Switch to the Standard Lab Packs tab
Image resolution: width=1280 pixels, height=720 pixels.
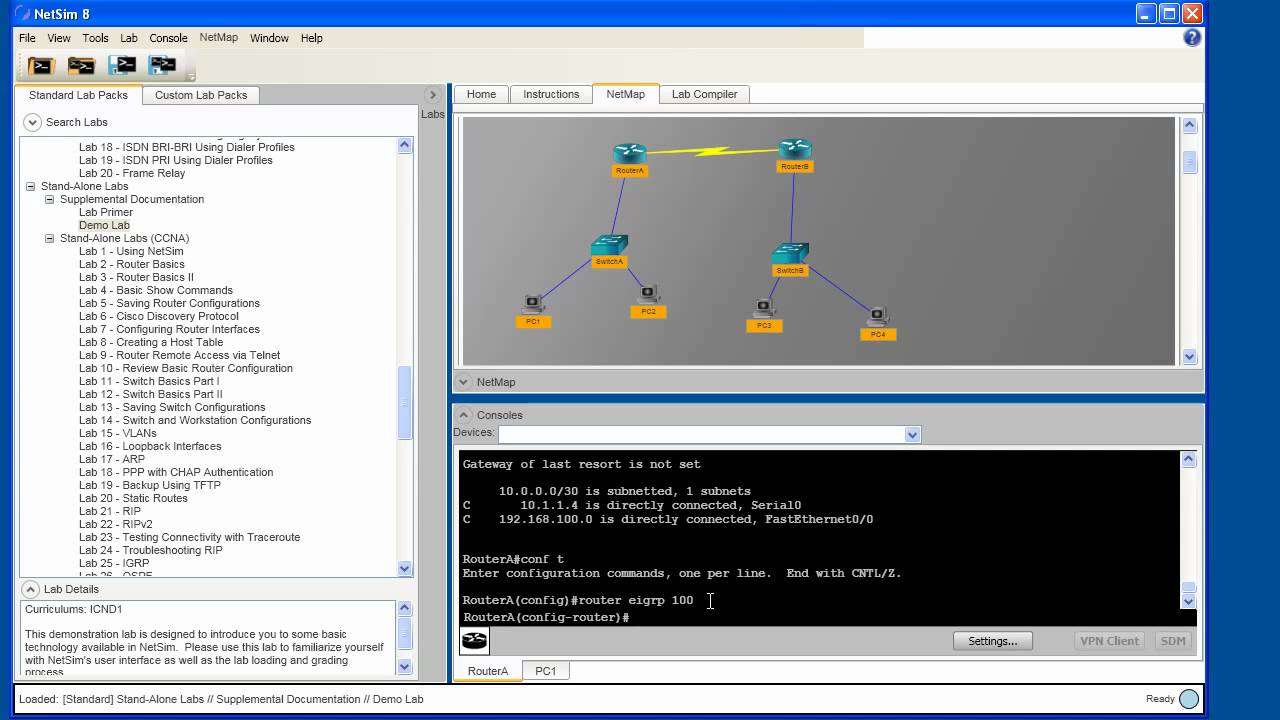tap(78, 95)
